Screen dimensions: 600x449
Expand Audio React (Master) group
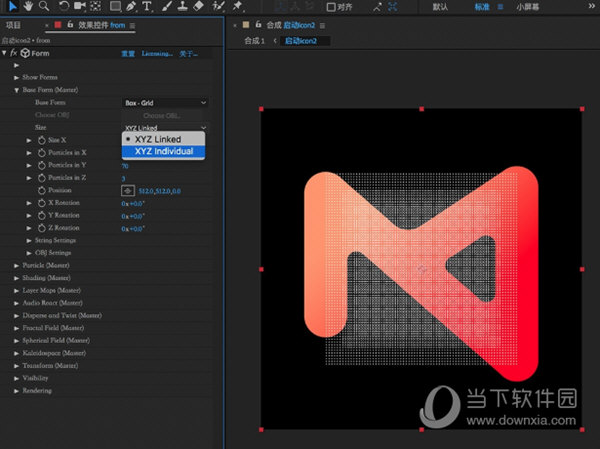coord(16,304)
